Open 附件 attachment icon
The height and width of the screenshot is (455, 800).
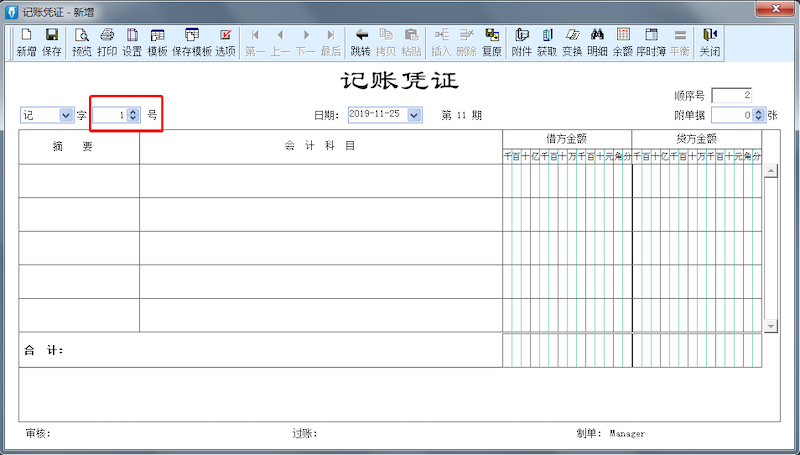(521, 43)
